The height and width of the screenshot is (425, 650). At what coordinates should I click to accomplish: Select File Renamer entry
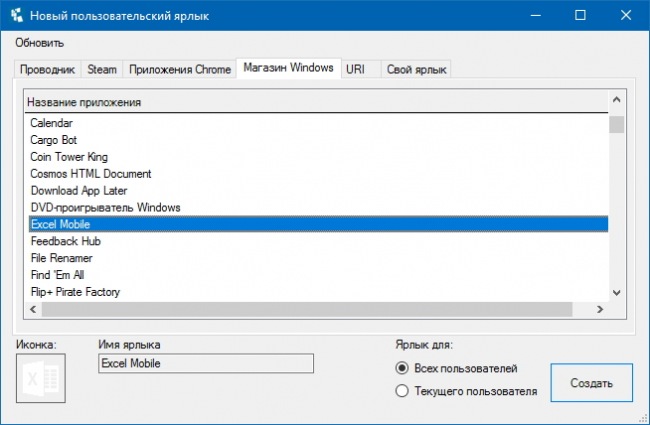click(x=318, y=258)
